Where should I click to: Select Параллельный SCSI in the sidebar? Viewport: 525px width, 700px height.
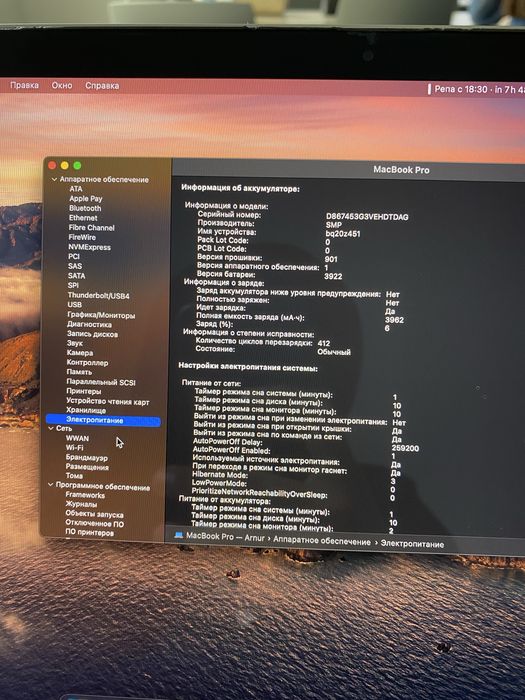(101, 382)
